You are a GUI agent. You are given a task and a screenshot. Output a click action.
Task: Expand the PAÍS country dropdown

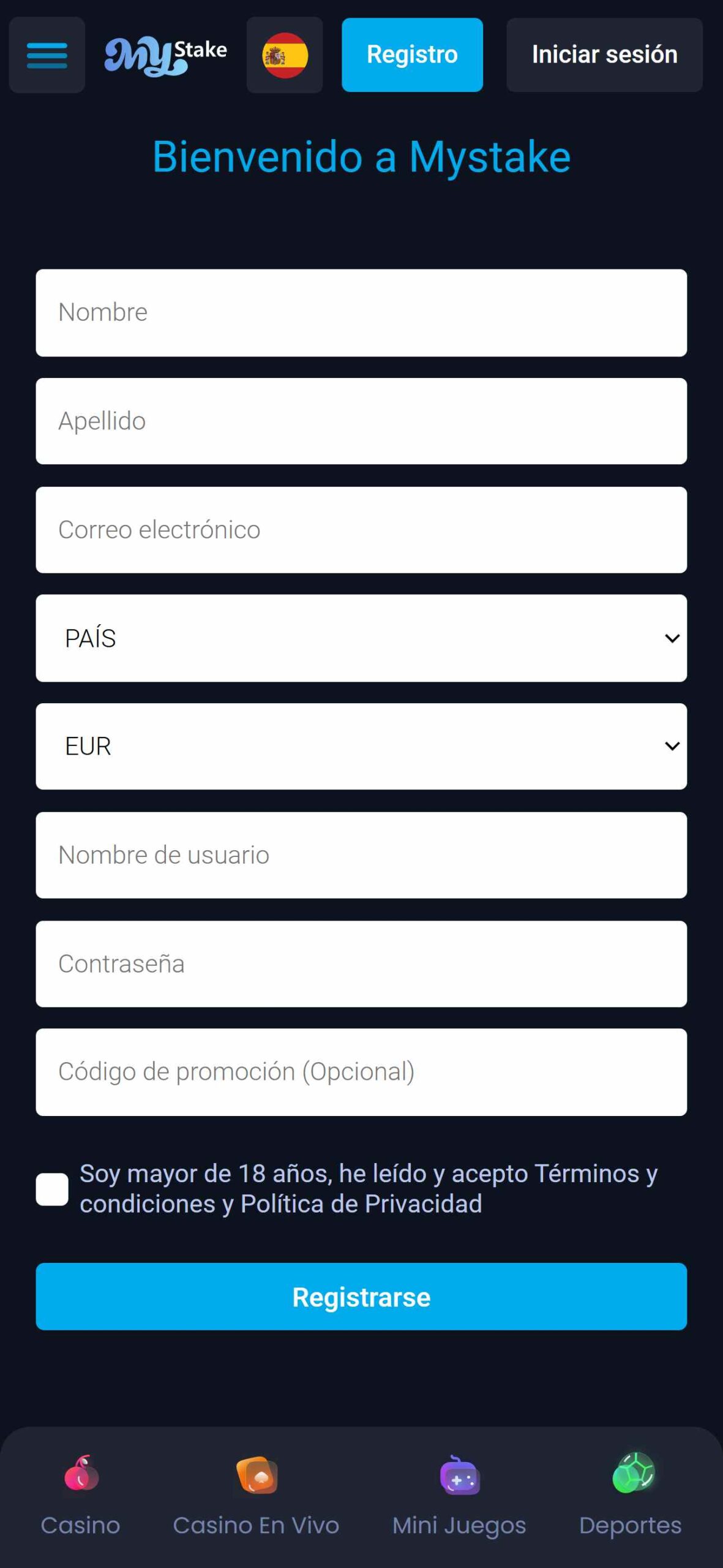[x=361, y=638]
